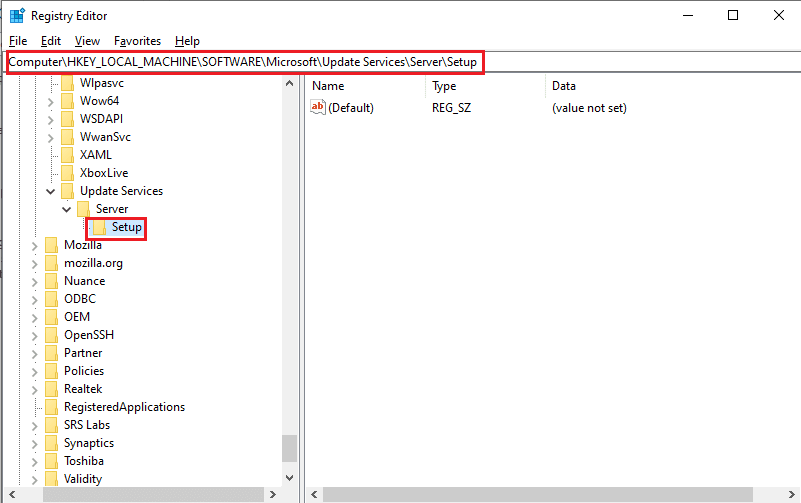Expand the WwanSvc key
This screenshot has width=801, height=503.
[50, 138]
